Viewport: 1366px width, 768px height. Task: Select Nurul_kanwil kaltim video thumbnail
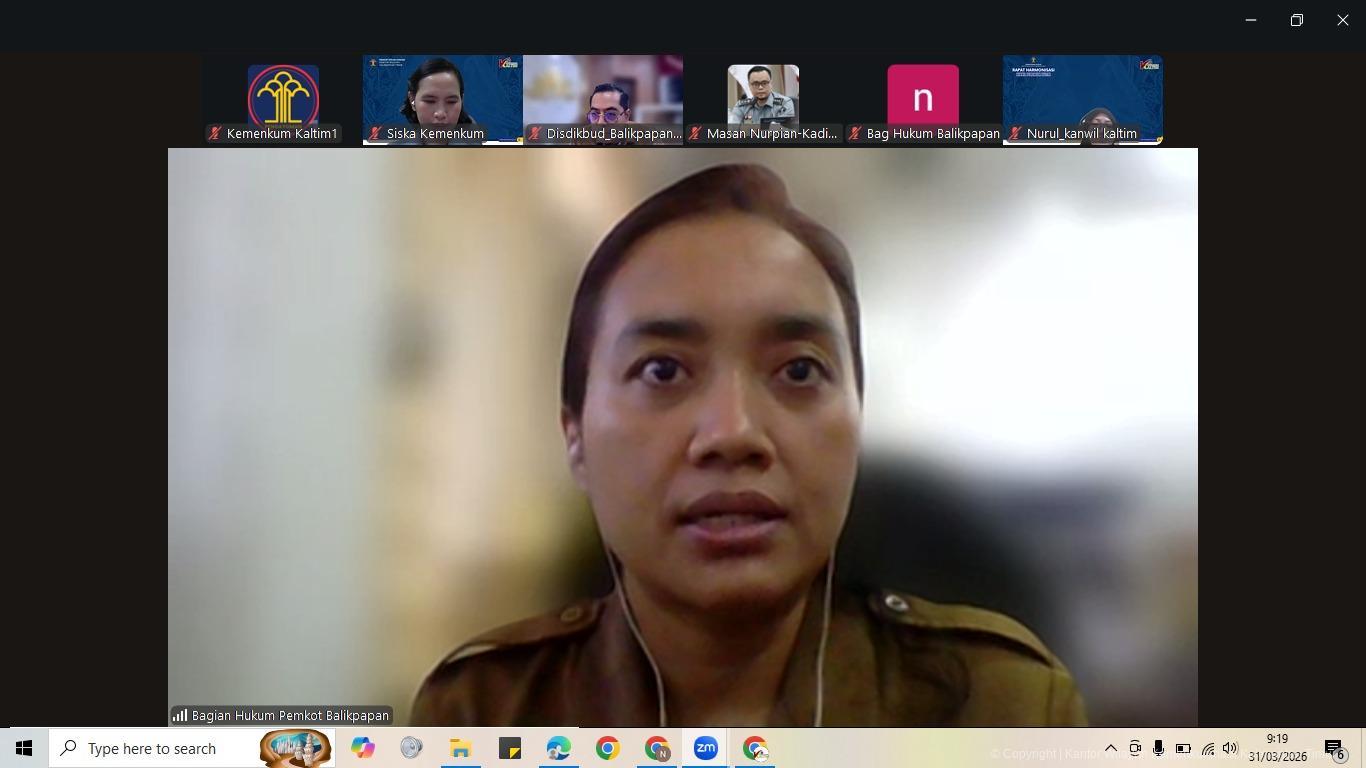[1083, 99]
